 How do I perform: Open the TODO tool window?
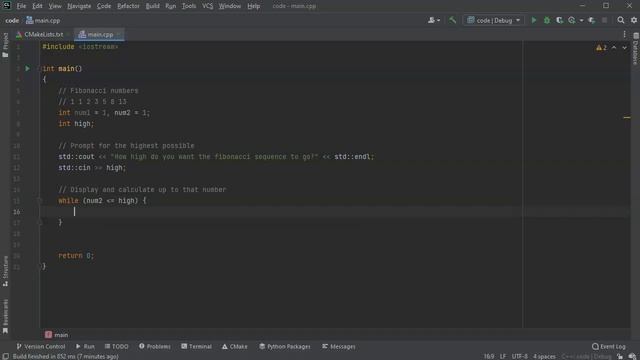tap(116, 347)
